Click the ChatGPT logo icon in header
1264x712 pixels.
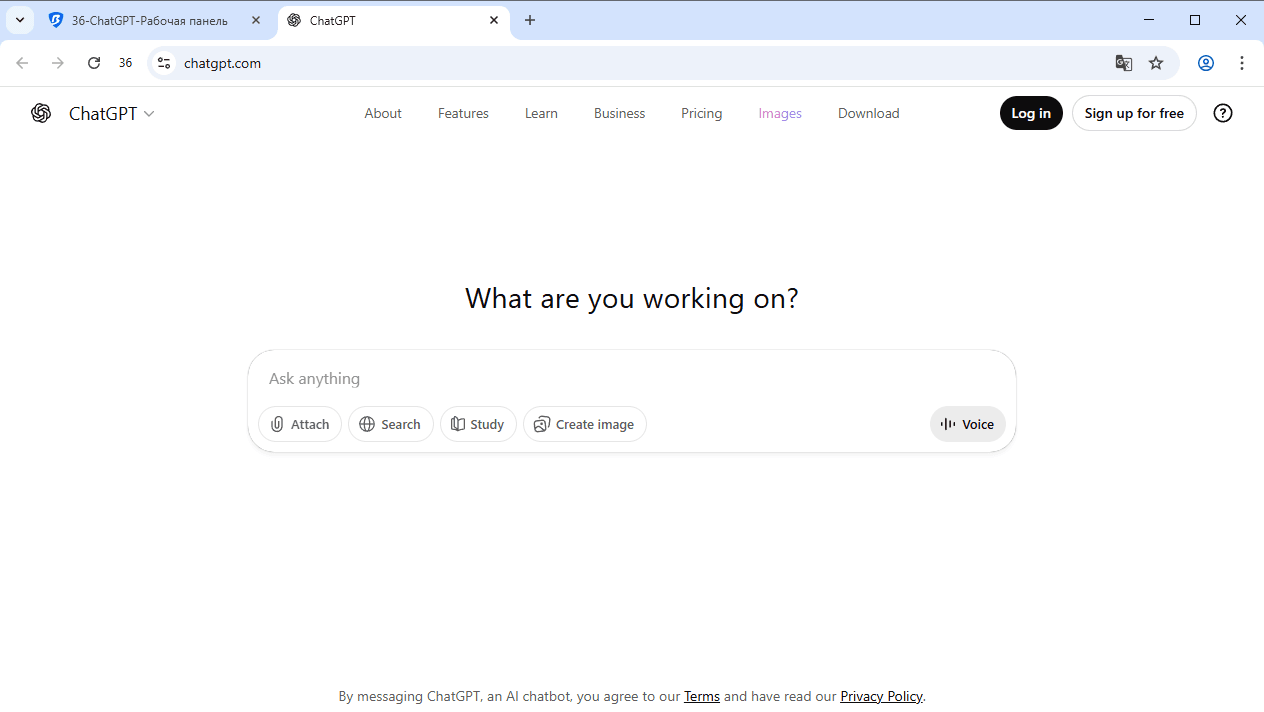[41, 113]
